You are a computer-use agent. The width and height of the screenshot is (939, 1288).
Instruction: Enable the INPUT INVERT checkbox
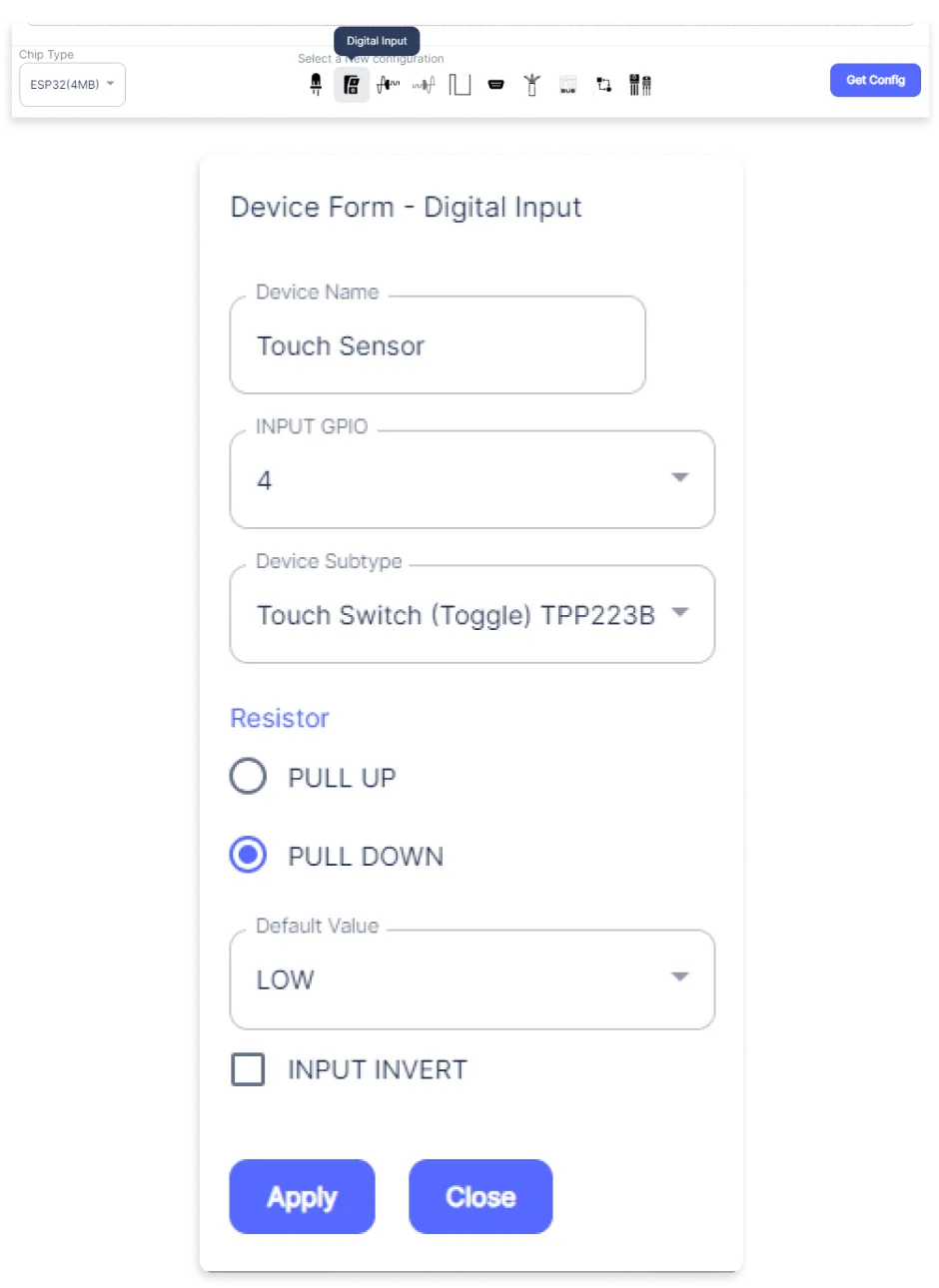(248, 1069)
